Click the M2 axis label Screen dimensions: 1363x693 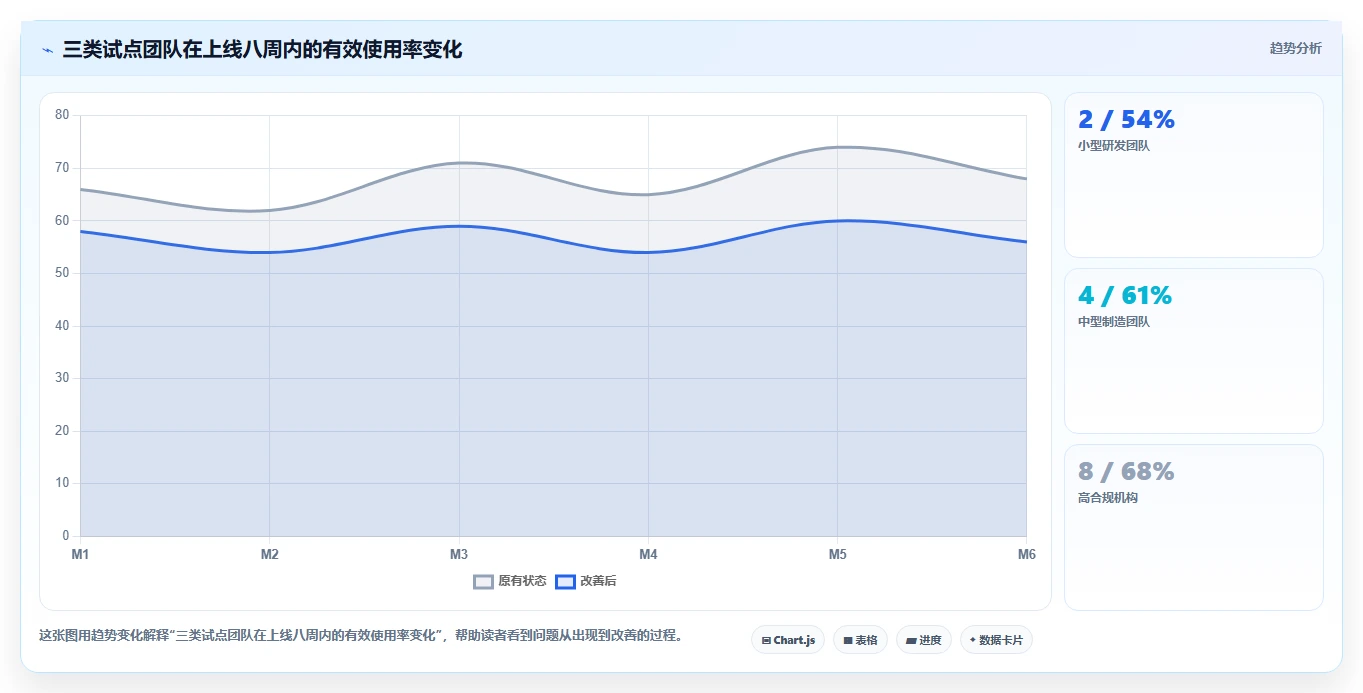(269, 554)
